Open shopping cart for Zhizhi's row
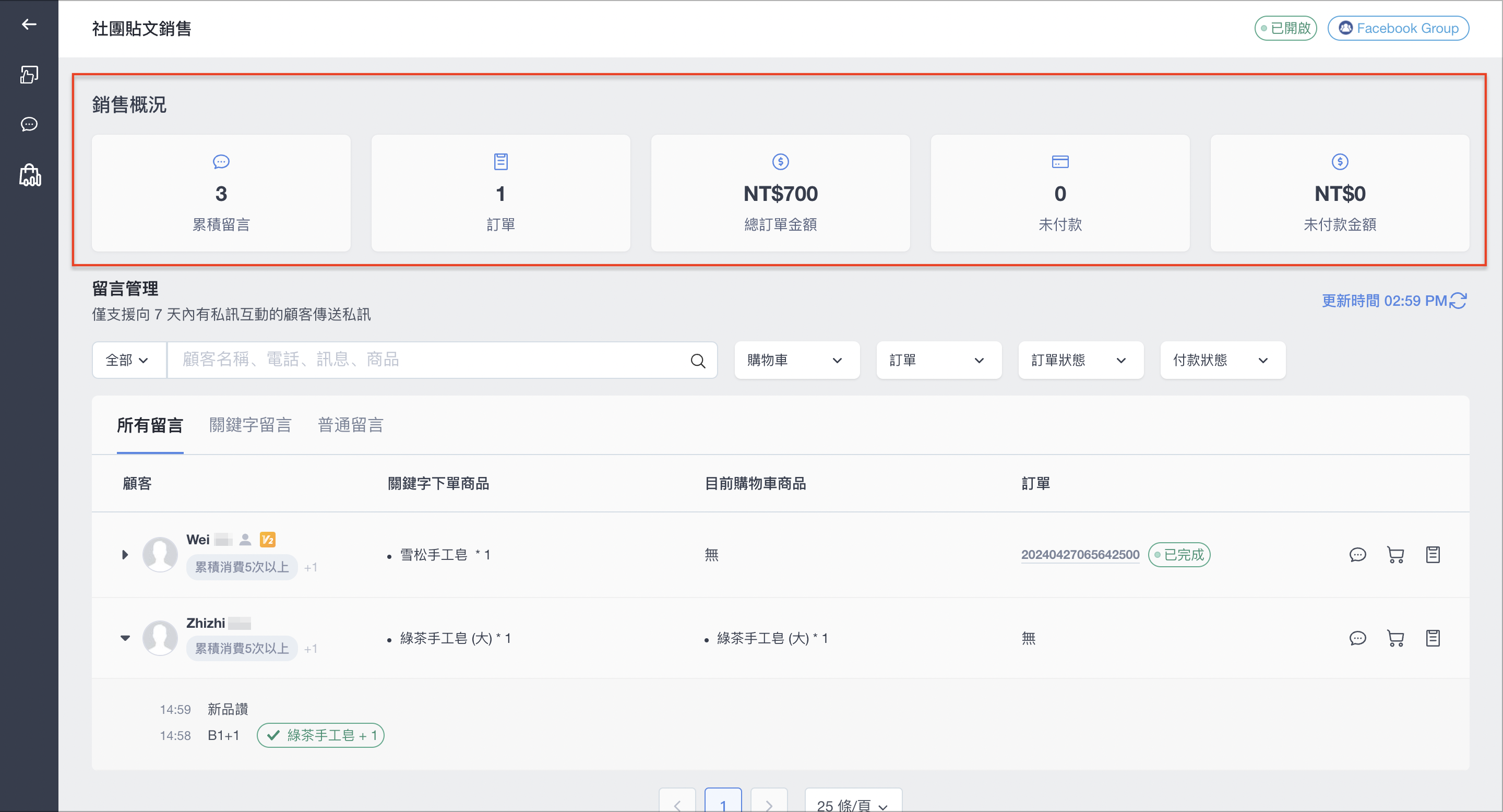This screenshot has height=812, width=1503. [1395, 638]
